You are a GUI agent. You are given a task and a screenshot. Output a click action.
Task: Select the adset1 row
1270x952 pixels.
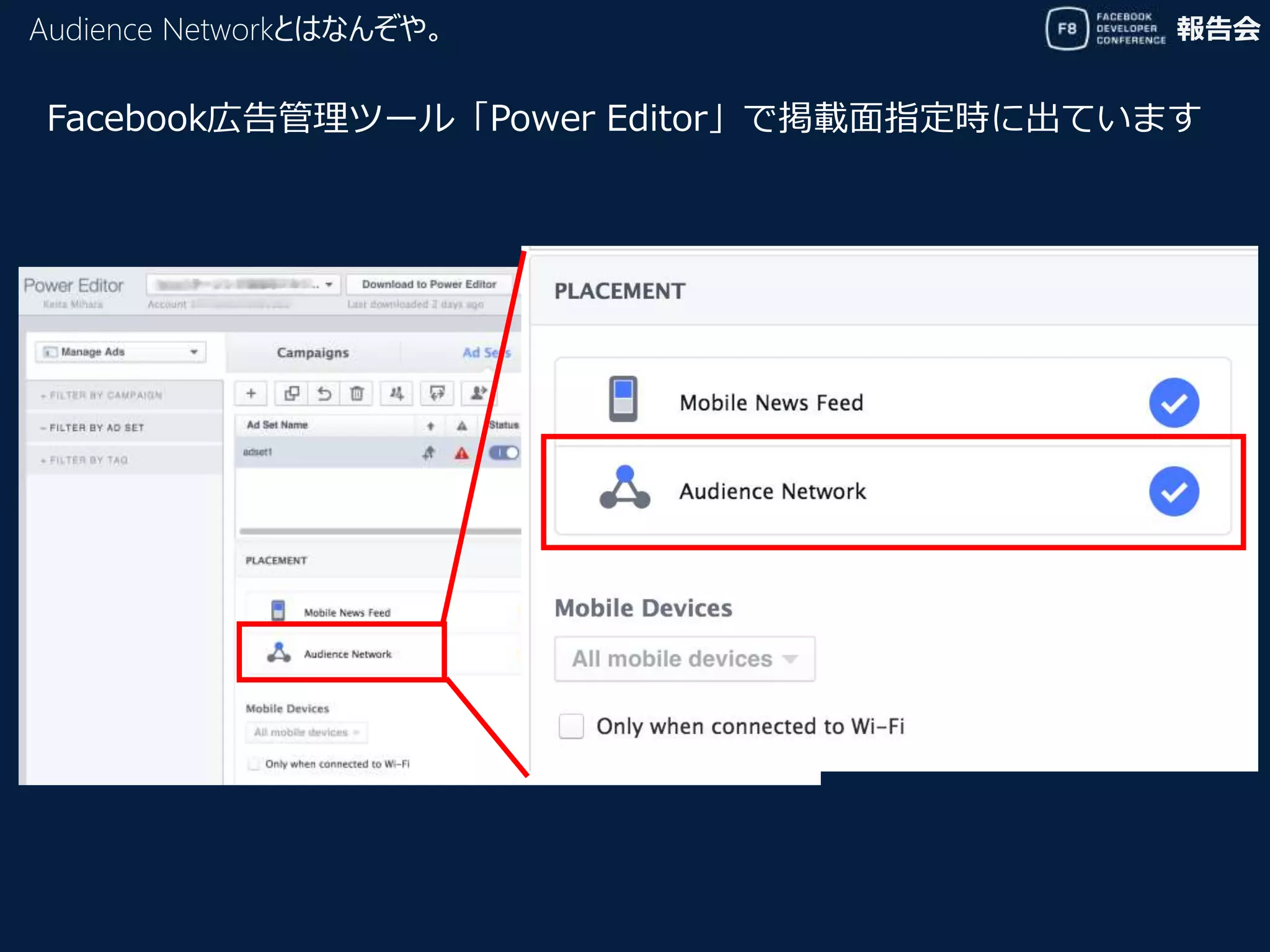click(378, 452)
